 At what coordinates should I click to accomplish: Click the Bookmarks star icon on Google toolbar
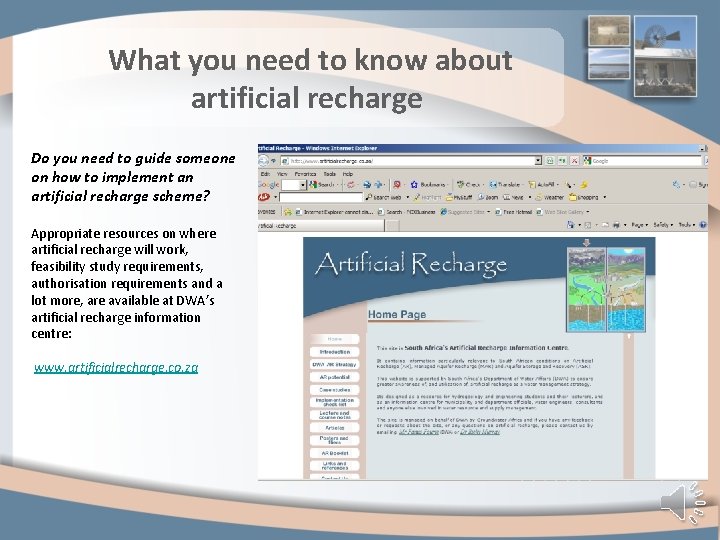pos(414,185)
